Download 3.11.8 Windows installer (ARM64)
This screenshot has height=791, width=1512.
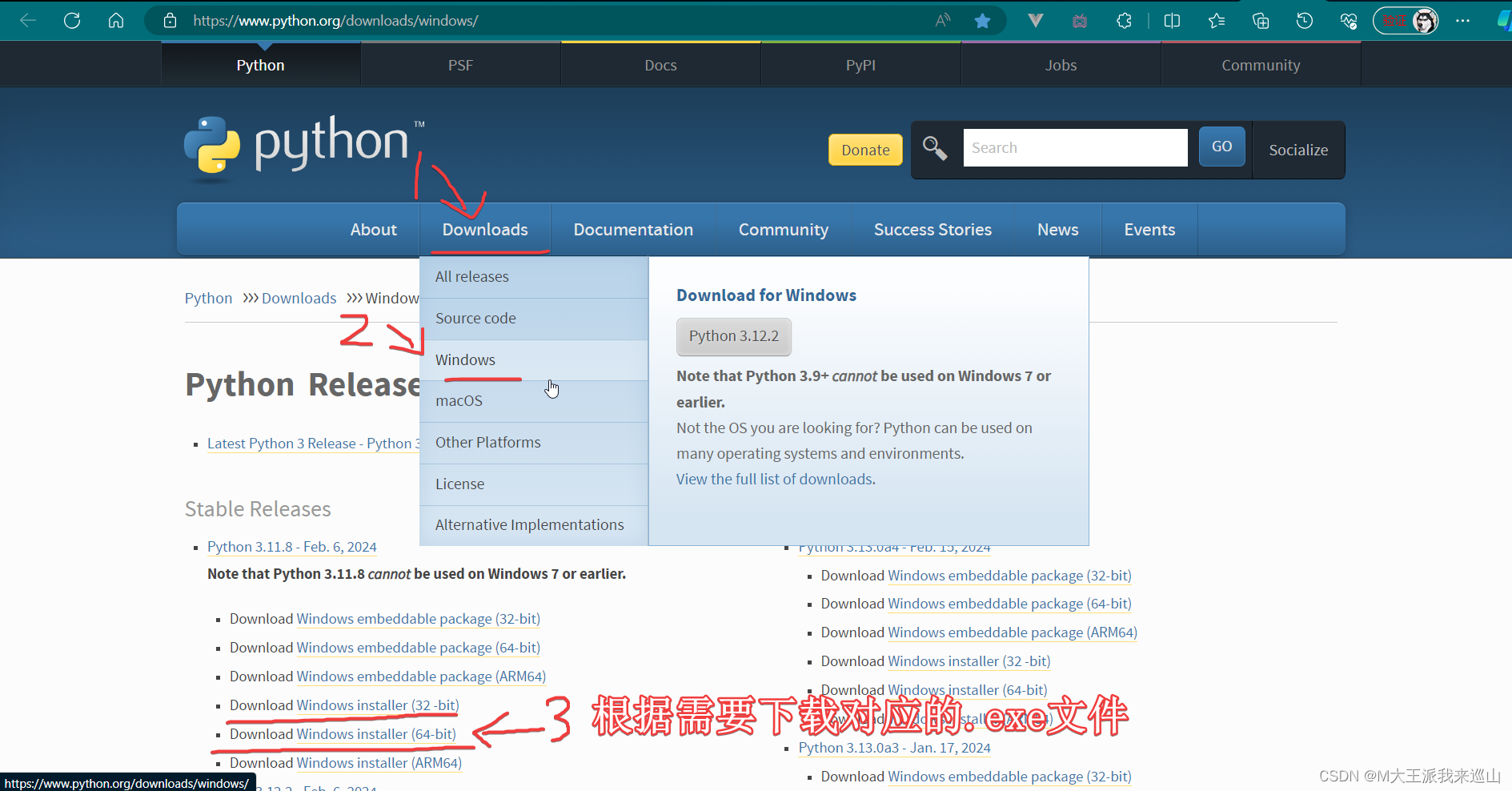(379, 763)
